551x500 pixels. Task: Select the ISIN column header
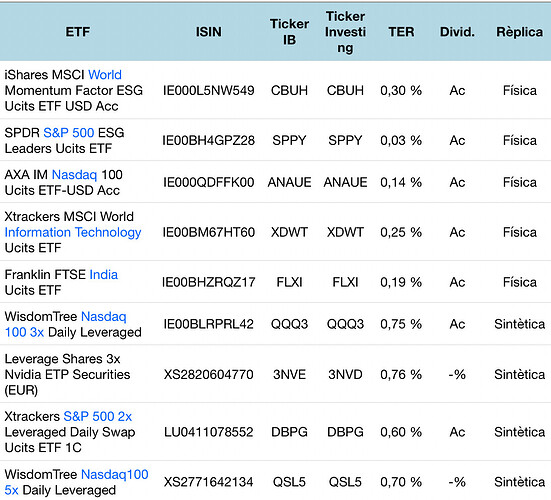coord(209,32)
